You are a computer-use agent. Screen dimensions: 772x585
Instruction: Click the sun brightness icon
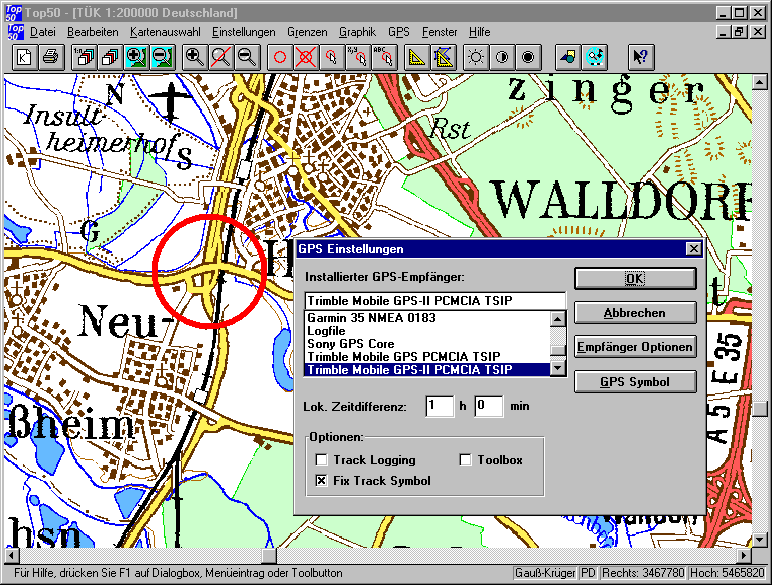tap(476, 58)
